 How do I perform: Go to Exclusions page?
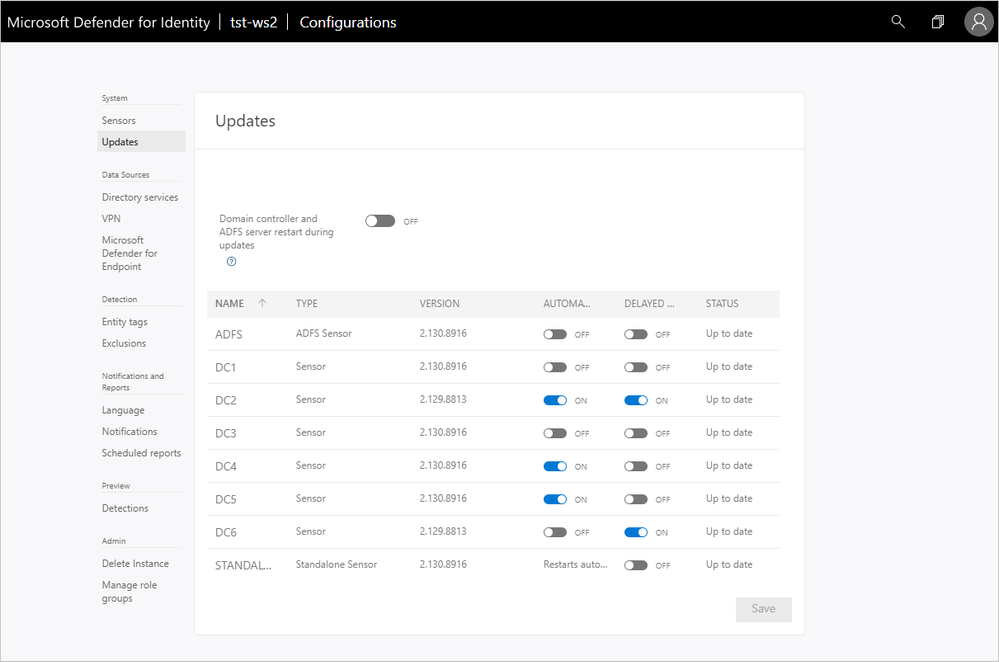[x=124, y=343]
